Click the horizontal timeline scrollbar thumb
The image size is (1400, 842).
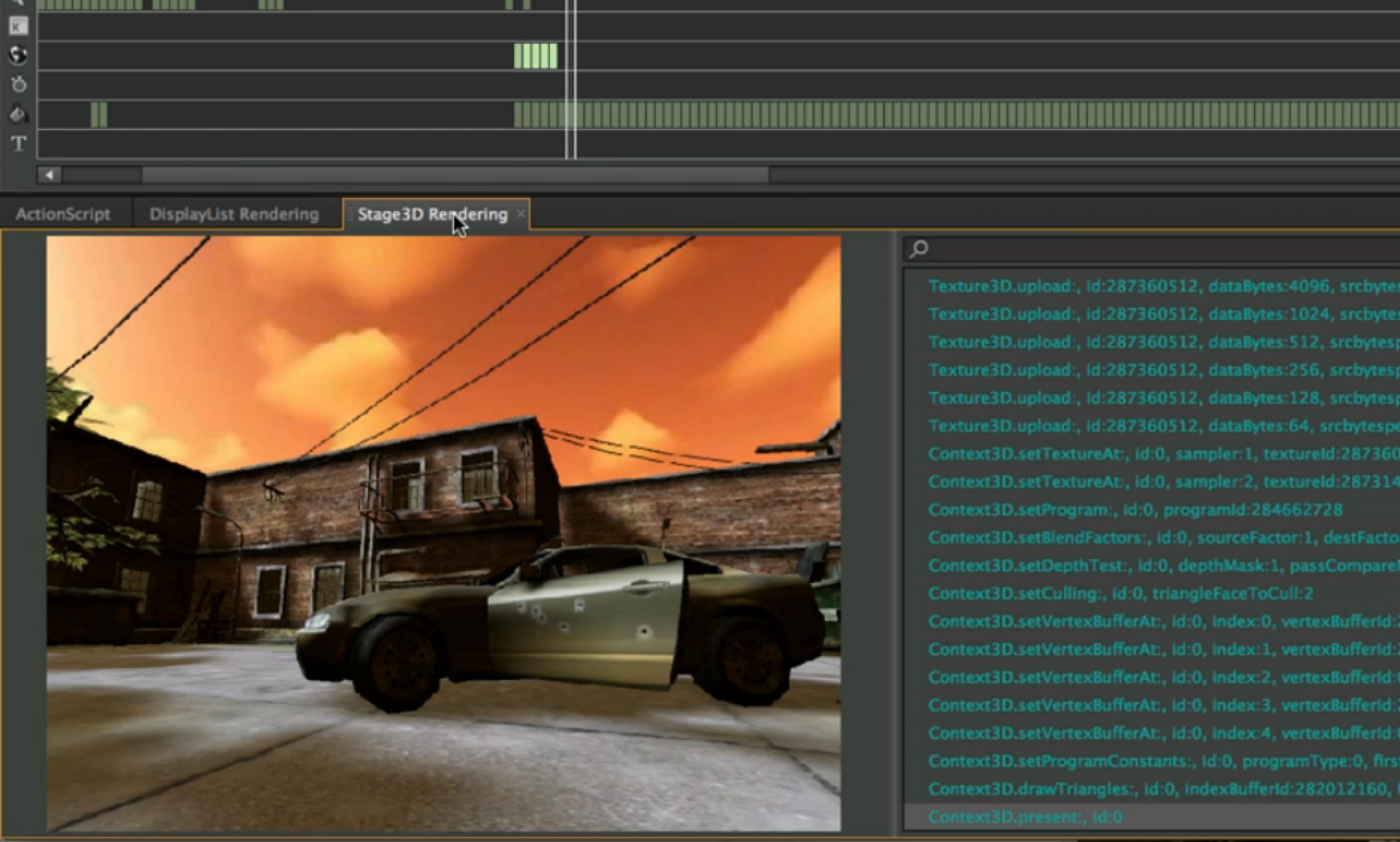[455, 175]
